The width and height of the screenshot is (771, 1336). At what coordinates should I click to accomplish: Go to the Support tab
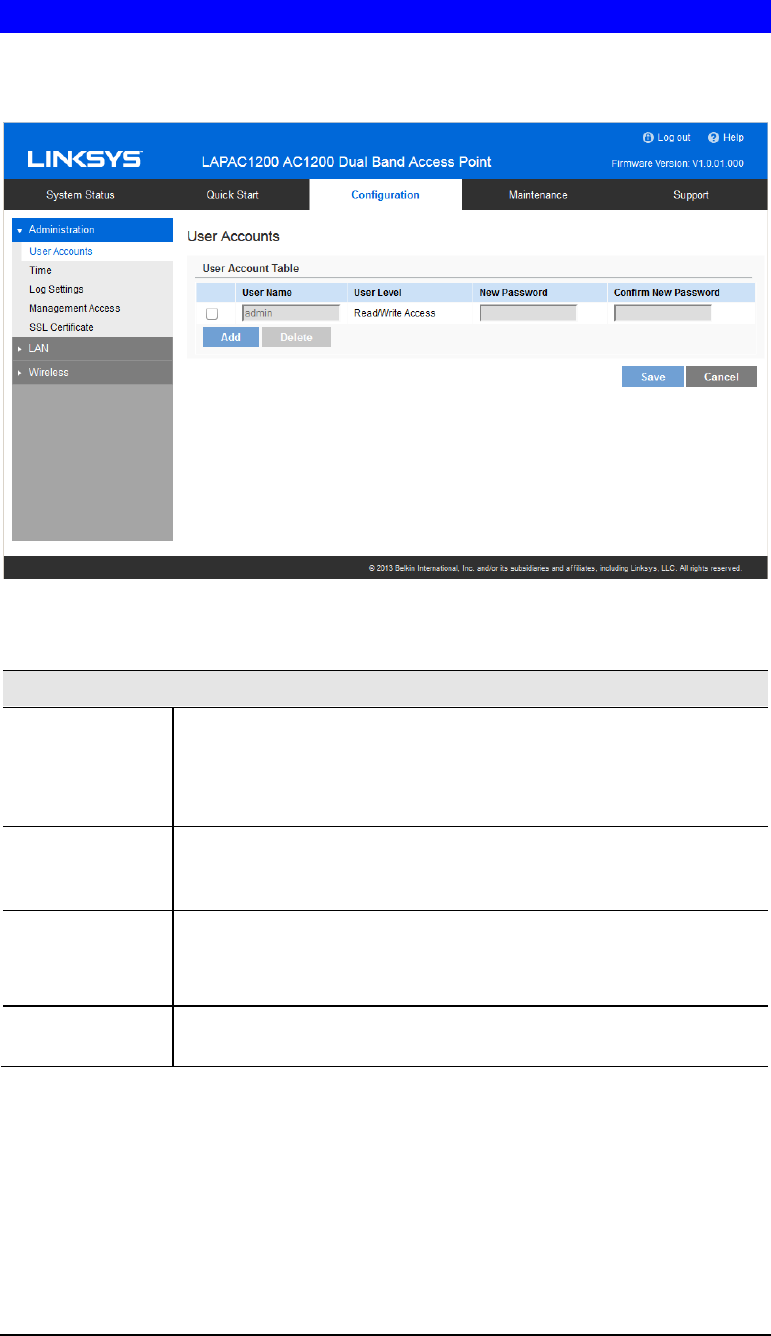(690, 195)
